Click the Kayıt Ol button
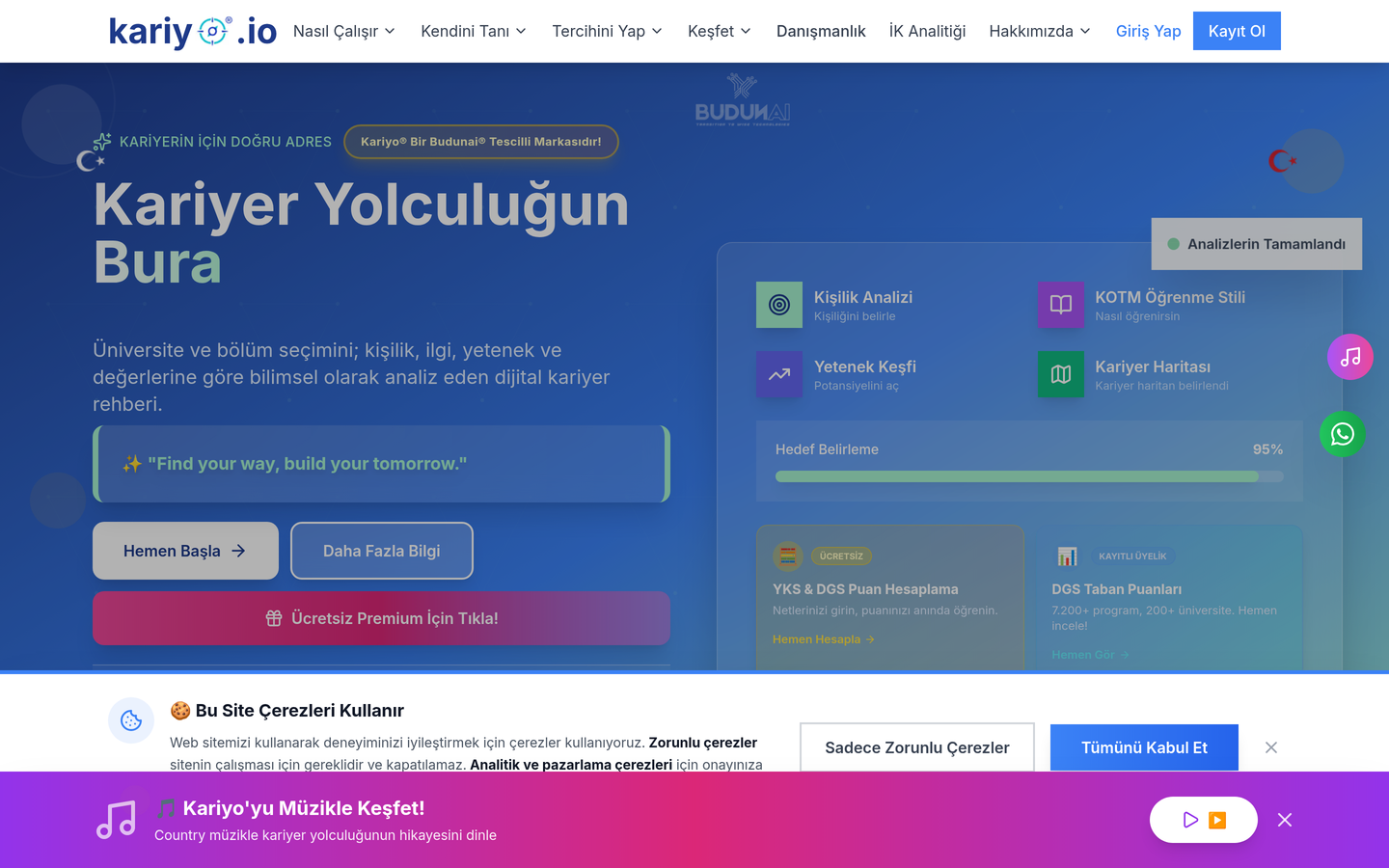 tap(1237, 31)
